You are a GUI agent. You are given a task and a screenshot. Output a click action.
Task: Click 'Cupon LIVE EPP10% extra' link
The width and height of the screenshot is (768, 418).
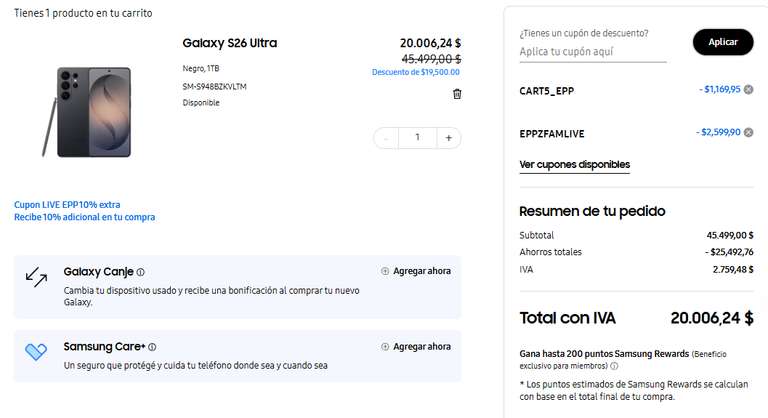point(67,205)
